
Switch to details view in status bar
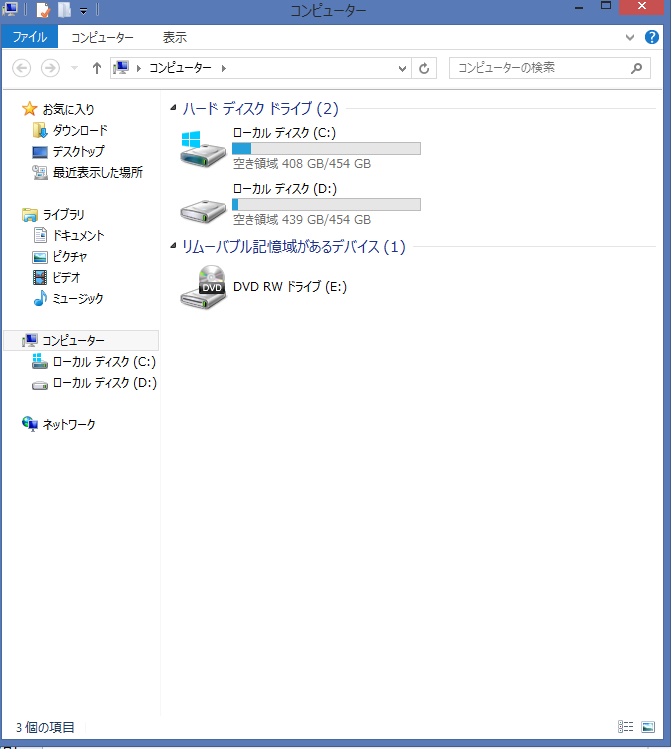pos(625,727)
